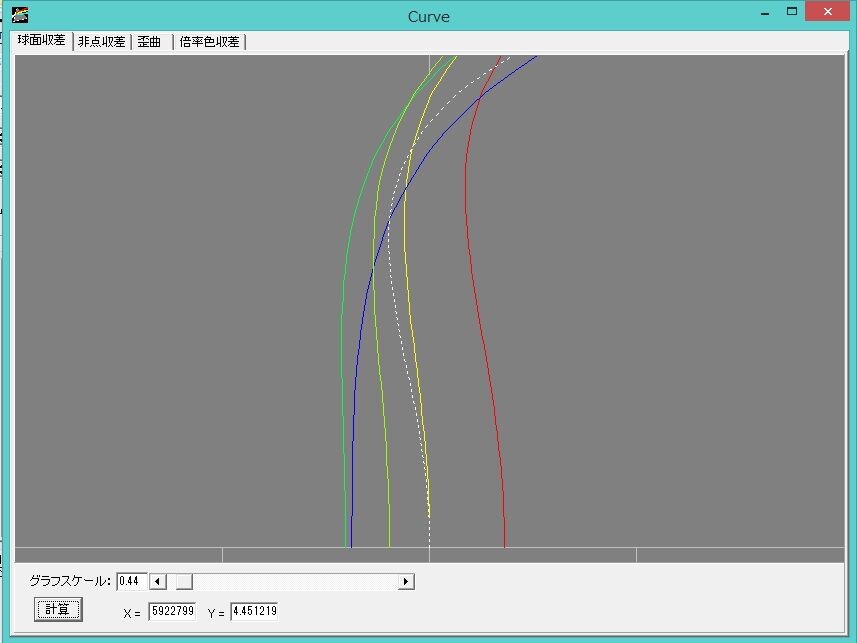857x643 pixels.
Task: Click the Curve application icon in title bar
Action: pos(20,14)
